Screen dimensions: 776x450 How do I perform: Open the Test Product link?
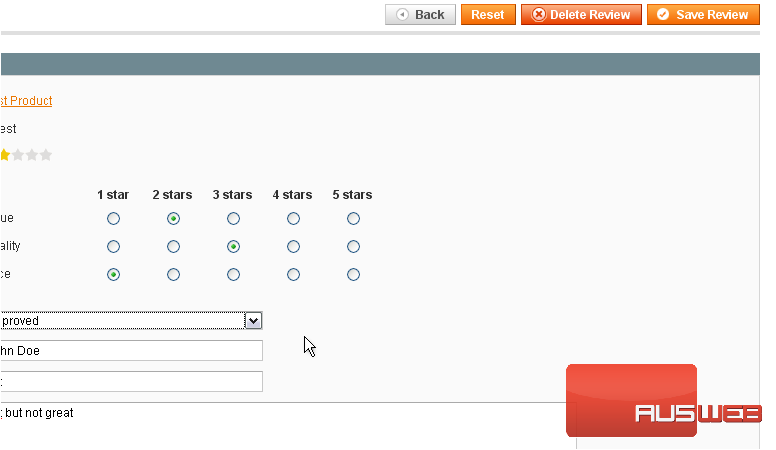point(26,101)
